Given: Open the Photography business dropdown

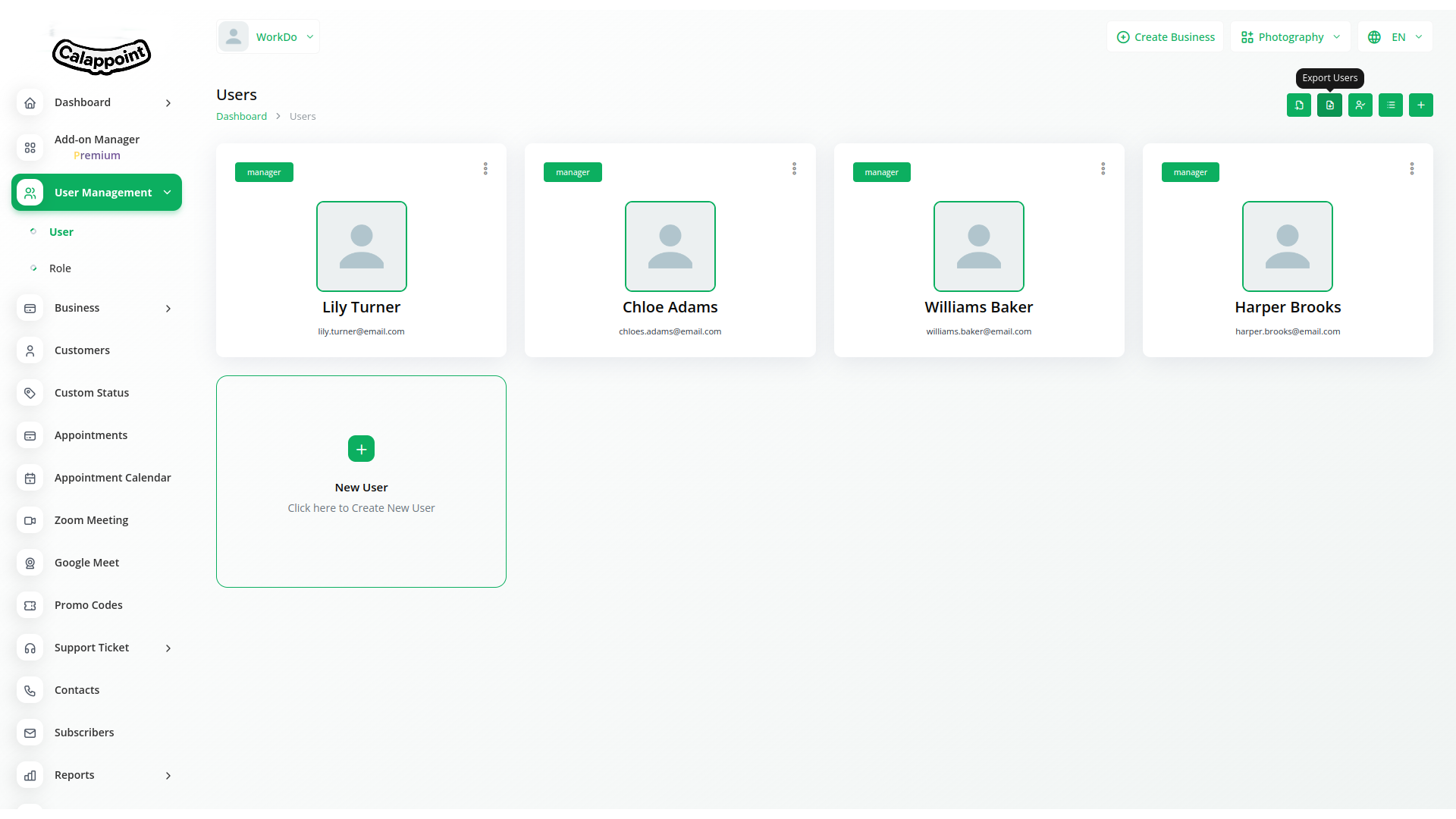Looking at the screenshot, I should coord(1290,37).
